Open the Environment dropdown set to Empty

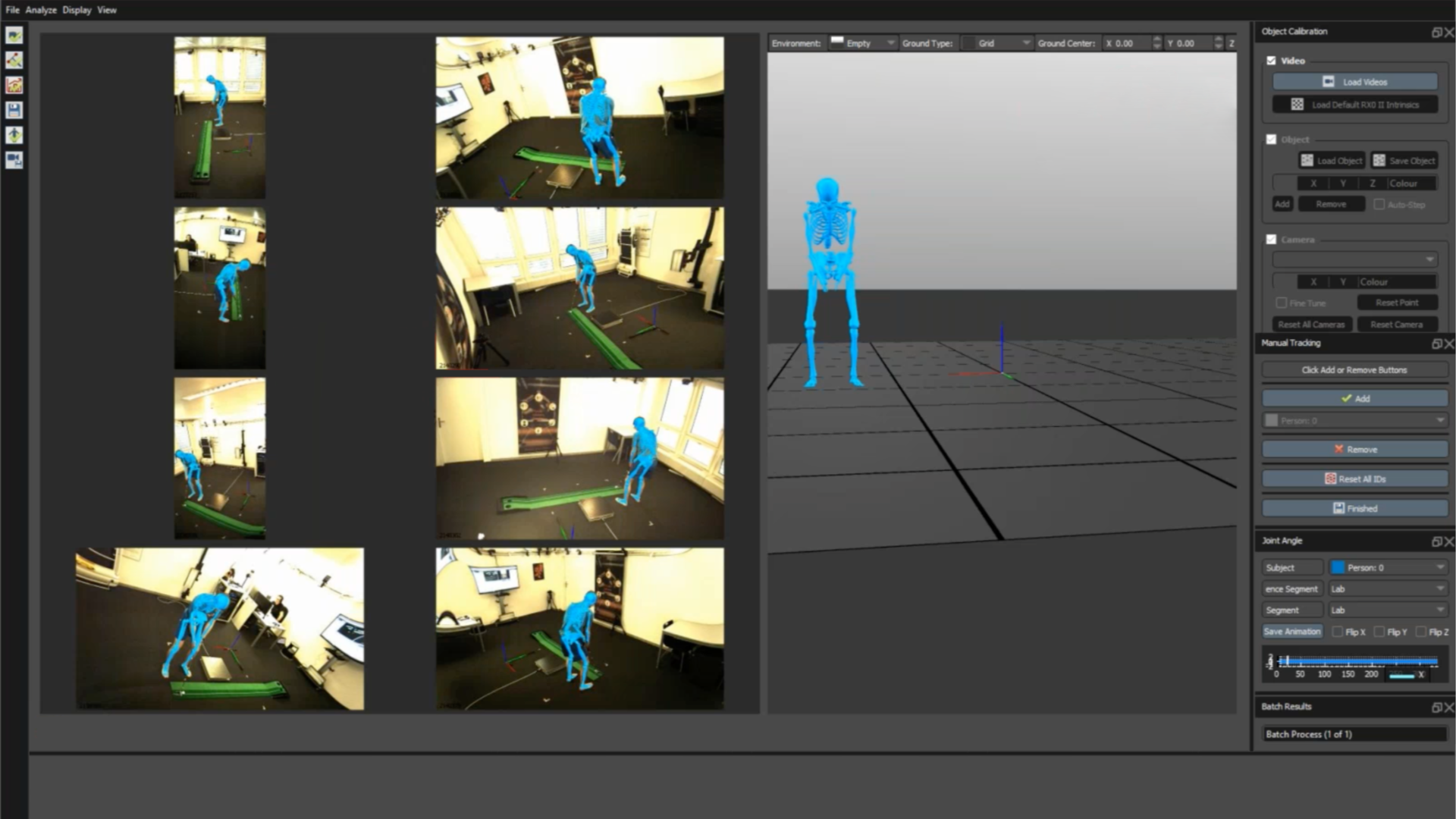click(863, 43)
